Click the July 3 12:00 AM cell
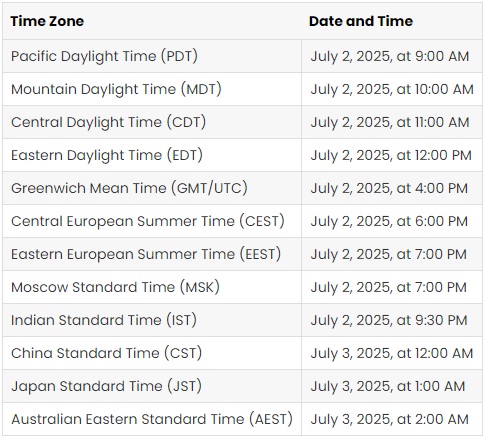This screenshot has width=485, height=438. pyautogui.click(x=392, y=353)
